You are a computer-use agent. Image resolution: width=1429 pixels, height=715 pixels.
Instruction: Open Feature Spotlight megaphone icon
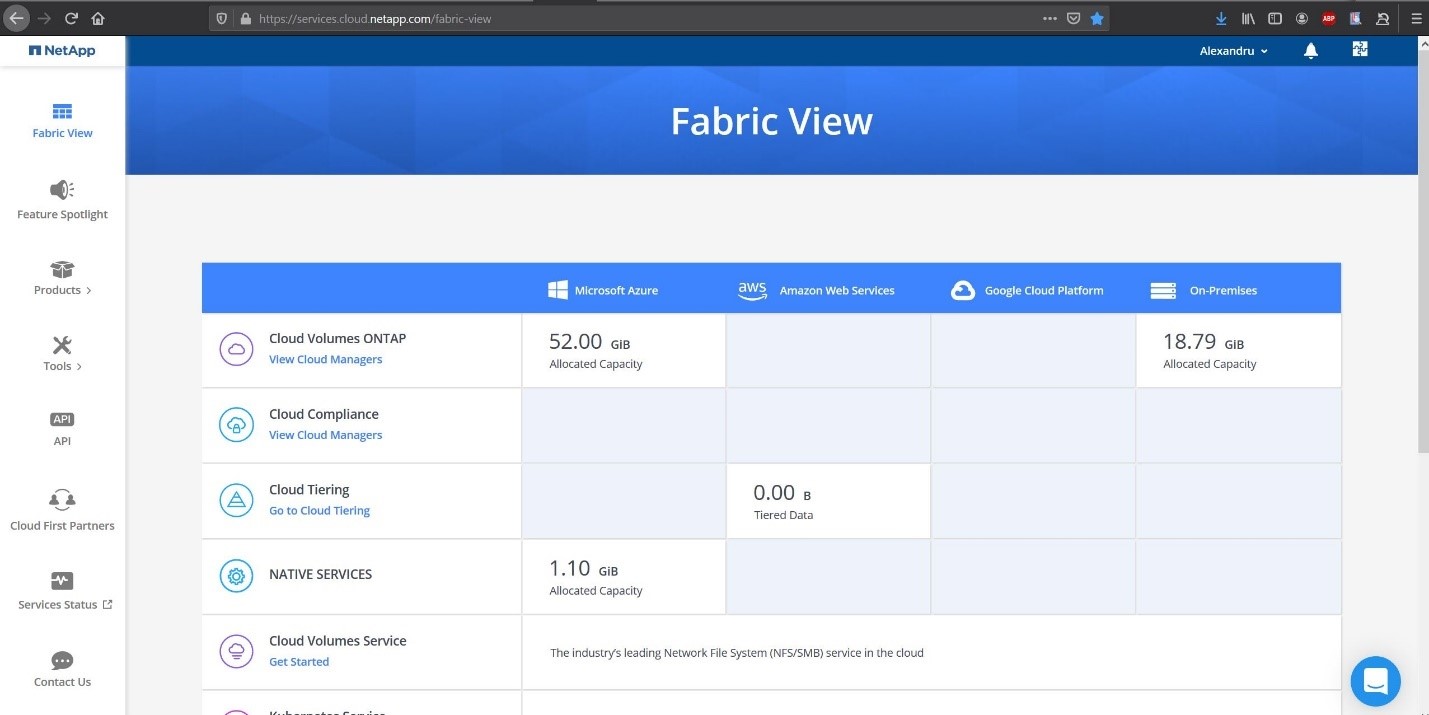[x=62, y=190]
